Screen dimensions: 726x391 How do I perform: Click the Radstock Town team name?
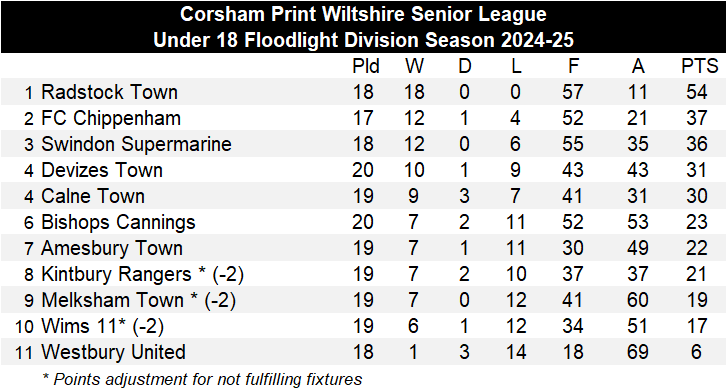(x=109, y=92)
